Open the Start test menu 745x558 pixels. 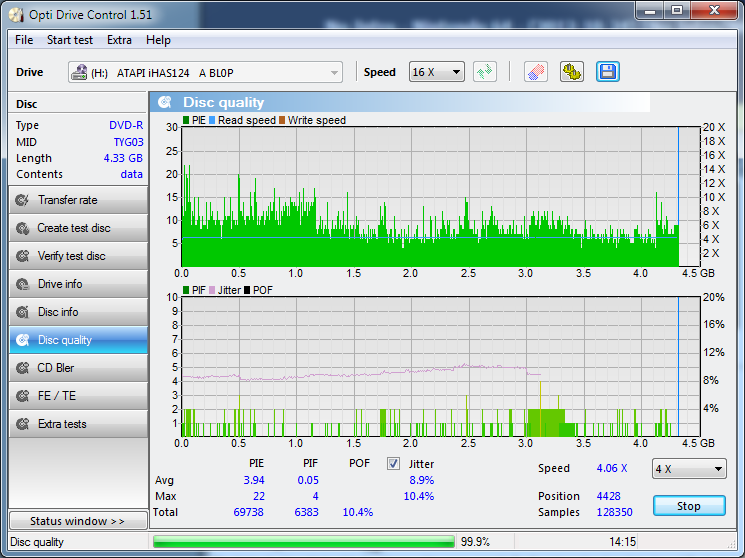70,40
